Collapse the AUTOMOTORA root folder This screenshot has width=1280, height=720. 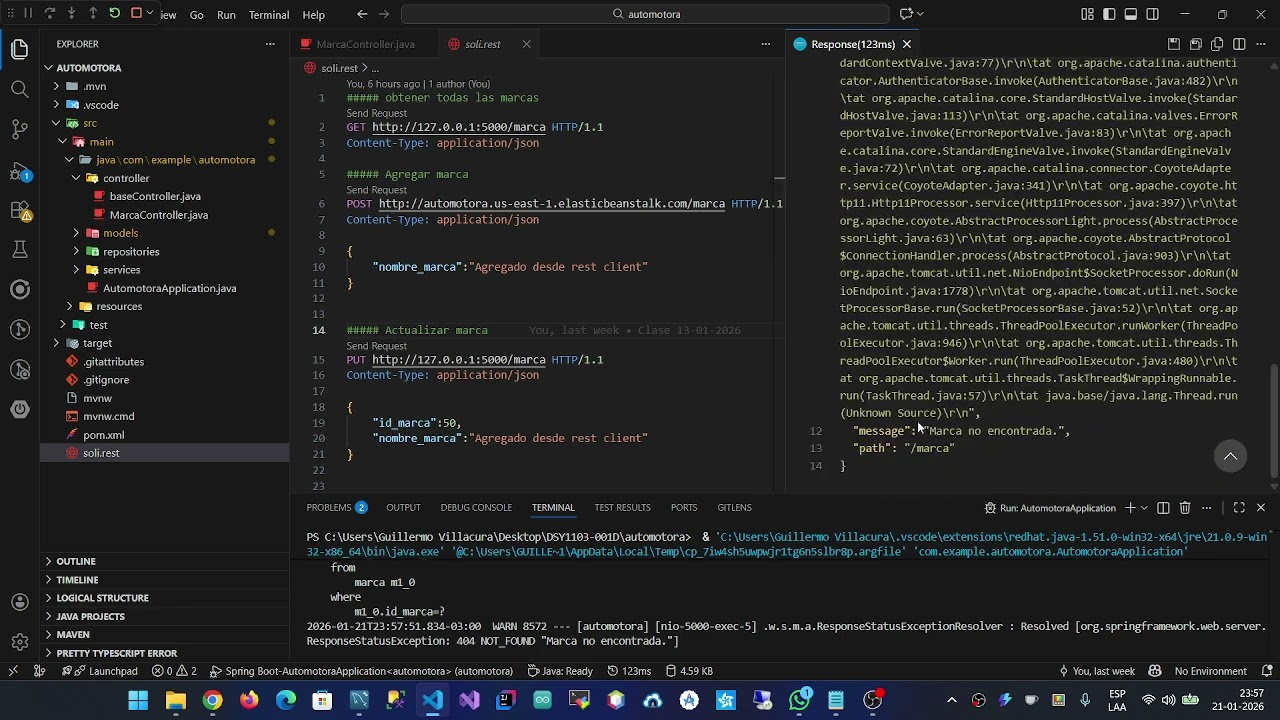(48, 68)
